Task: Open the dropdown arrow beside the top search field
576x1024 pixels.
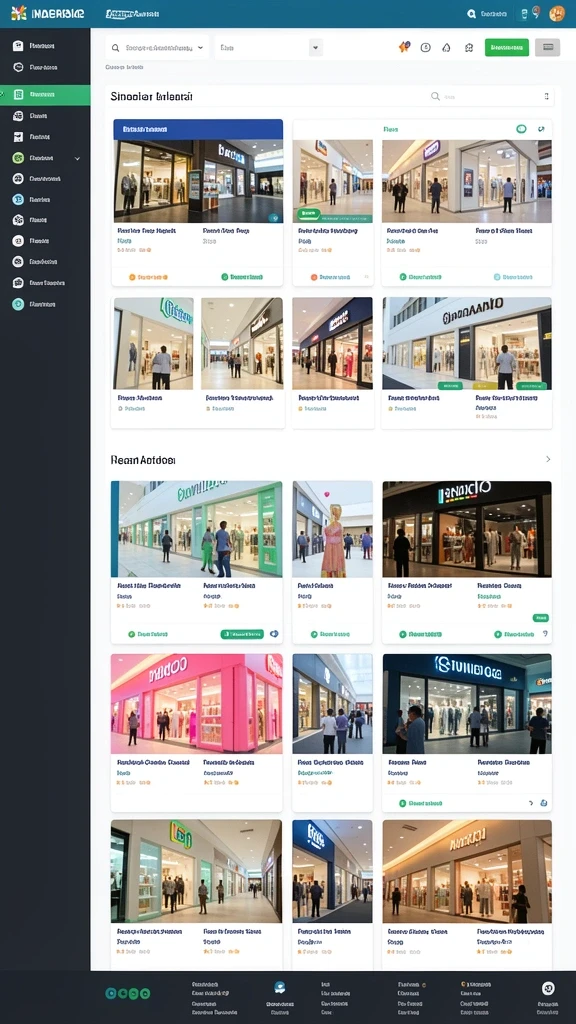Action: click(x=200, y=48)
